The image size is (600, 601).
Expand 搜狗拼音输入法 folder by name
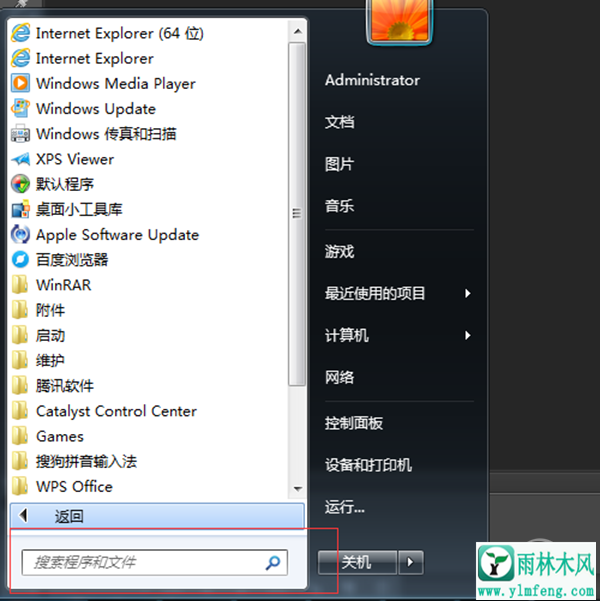click(x=86, y=461)
